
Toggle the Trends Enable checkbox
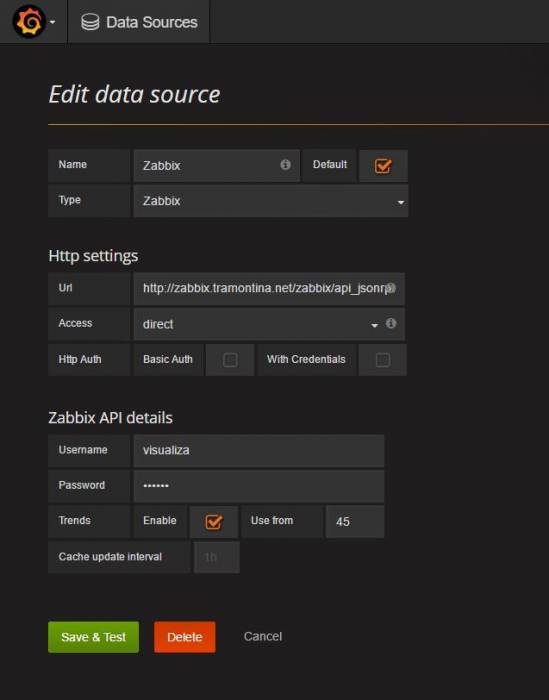tap(214, 521)
